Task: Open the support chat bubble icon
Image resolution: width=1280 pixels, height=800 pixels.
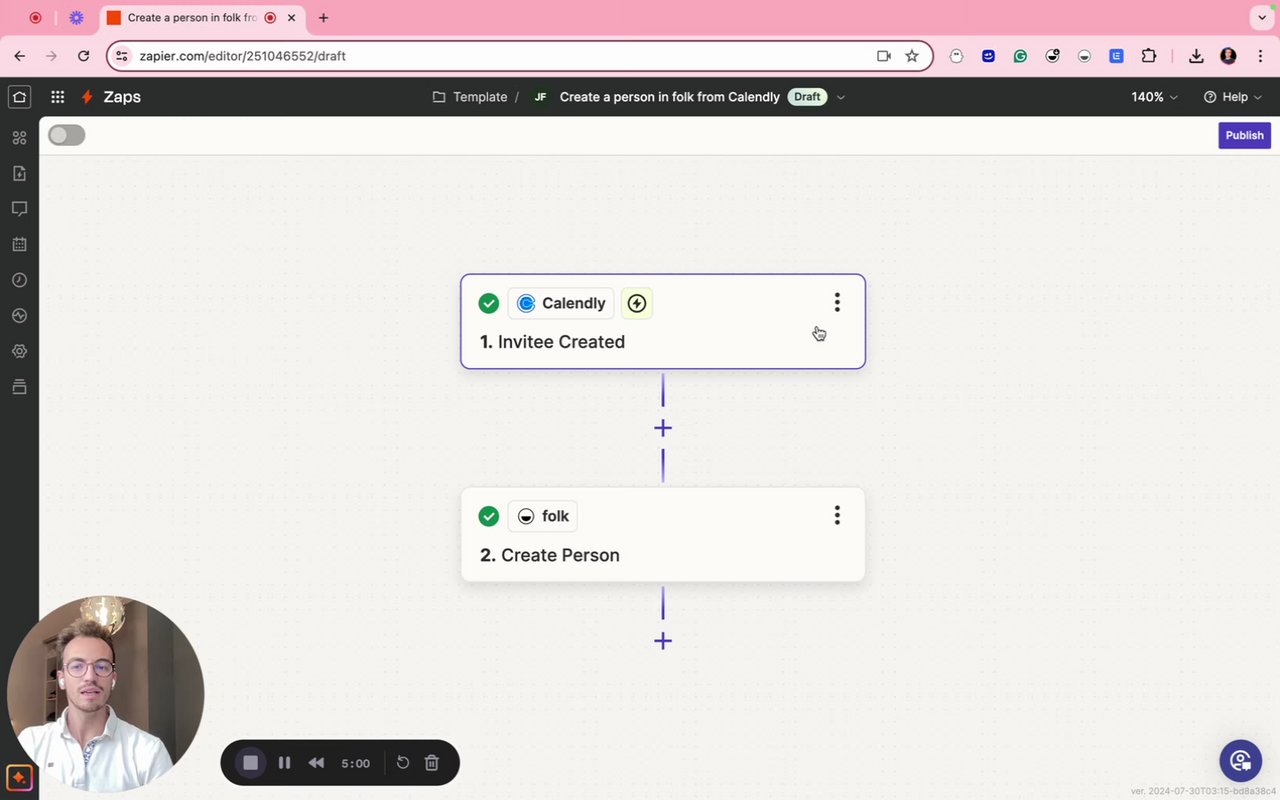Action: click(x=1240, y=761)
